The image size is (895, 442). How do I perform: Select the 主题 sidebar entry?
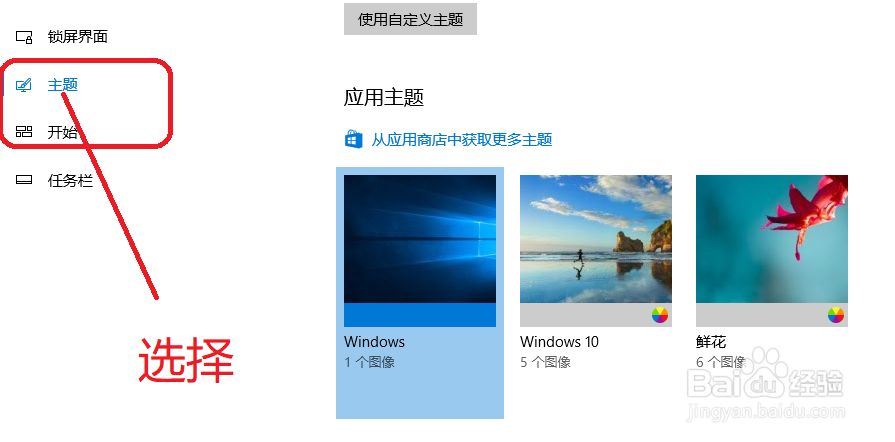tap(63, 85)
